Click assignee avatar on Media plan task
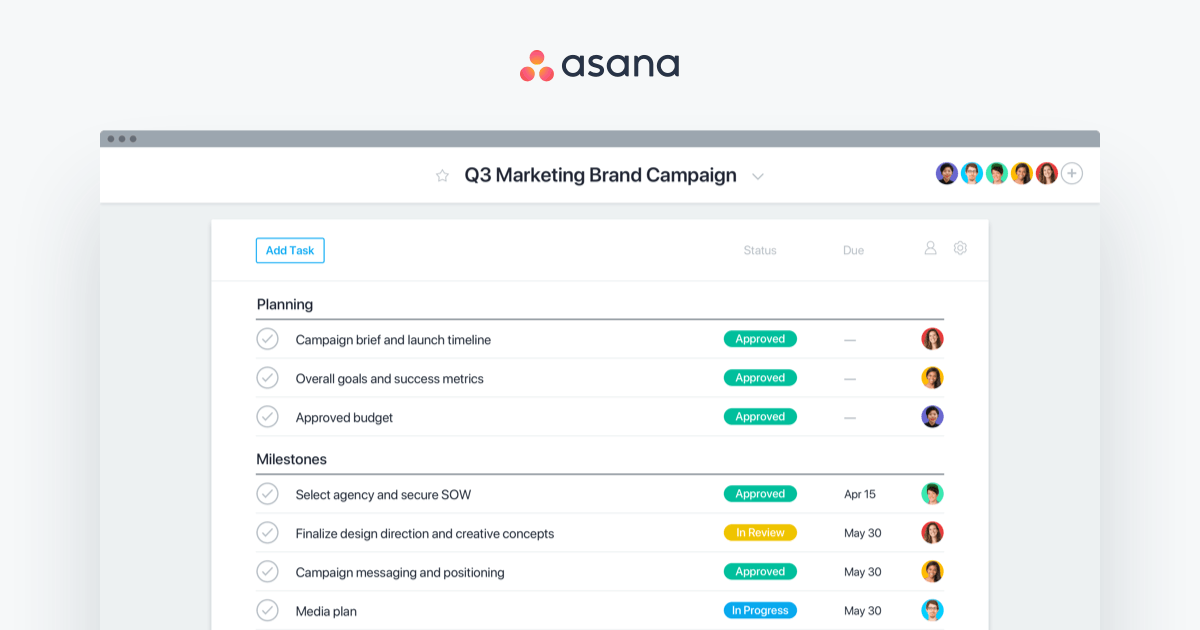This screenshot has height=630, width=1200. 932,610
